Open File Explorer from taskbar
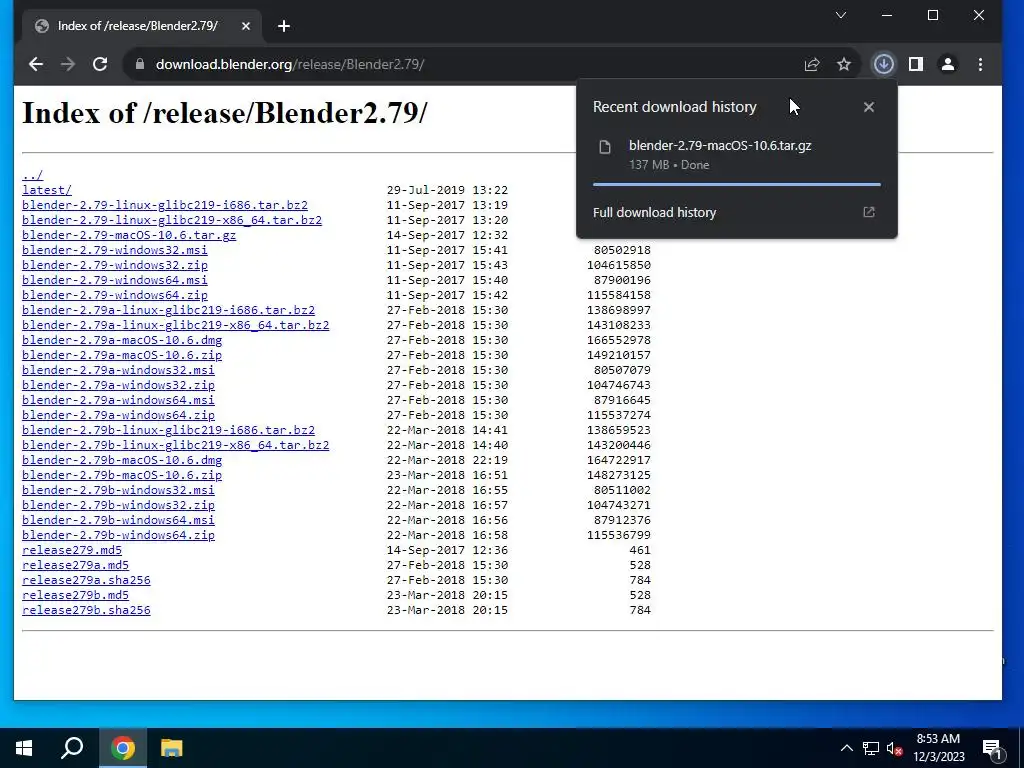The height and width of the screenshot is (768, 1024). coord(171,748)
